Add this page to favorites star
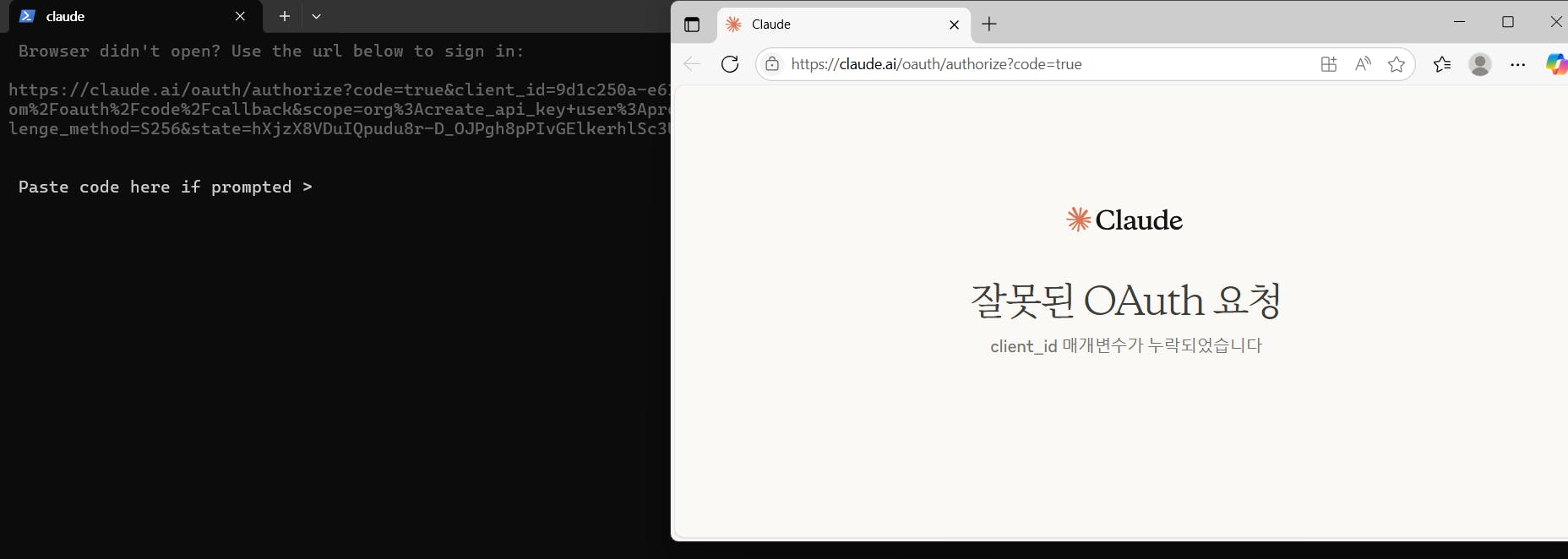This screenshot has width=1568, height=559. pos(1396,64)
